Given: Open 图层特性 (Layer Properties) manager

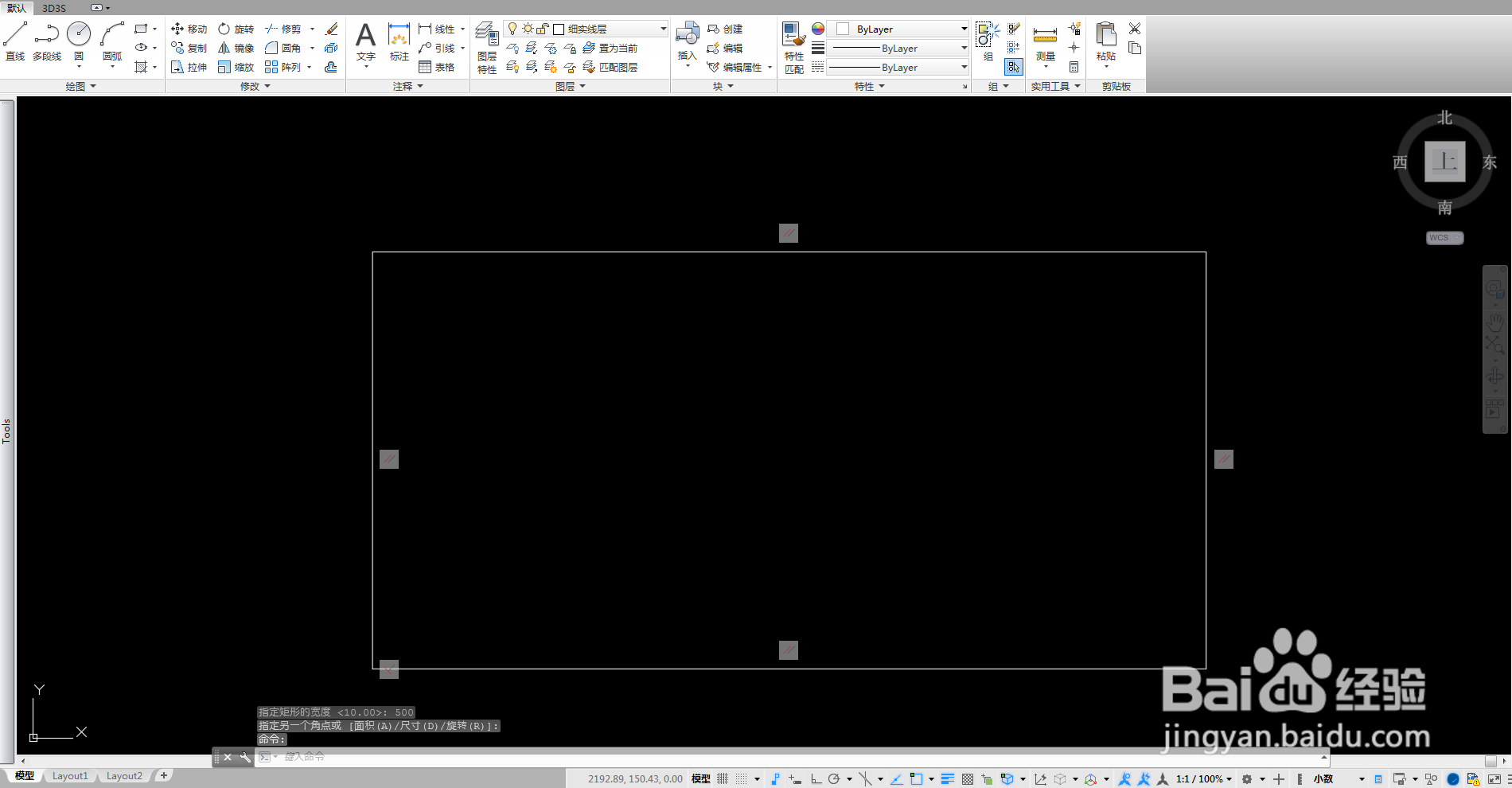Looking at the screenshot, I should (x=487, y=48).
